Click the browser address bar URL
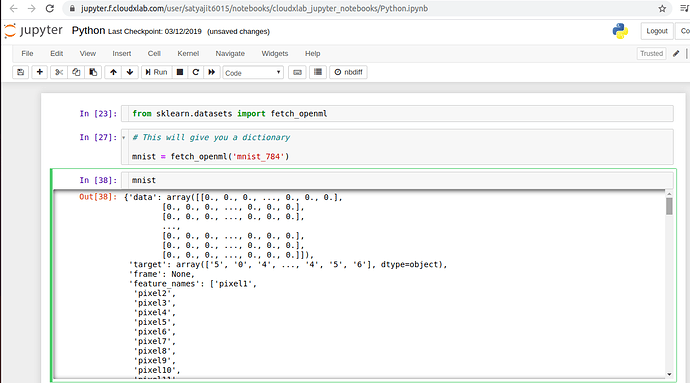Image resolution: width=690 pixels, height=383 pixels. pyautogui.click(x=254, y=8)
